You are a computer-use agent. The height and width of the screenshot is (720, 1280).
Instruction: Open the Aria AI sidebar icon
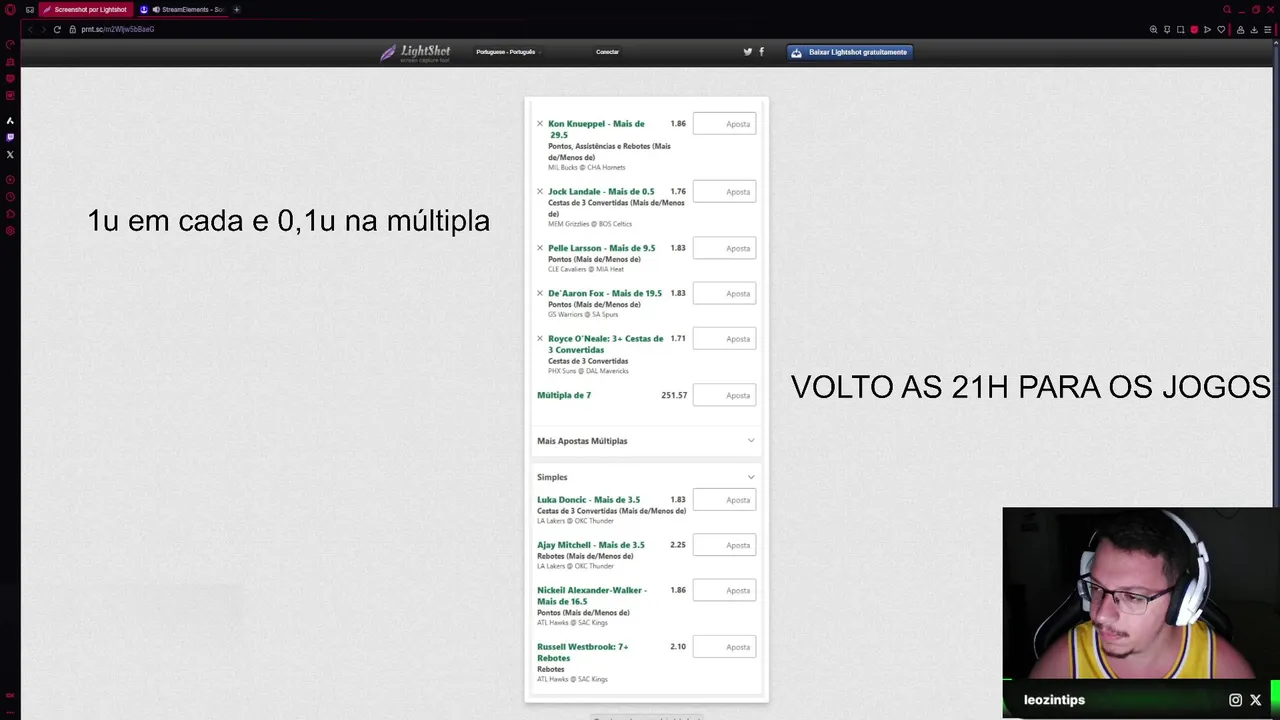(x=10, y=120)
